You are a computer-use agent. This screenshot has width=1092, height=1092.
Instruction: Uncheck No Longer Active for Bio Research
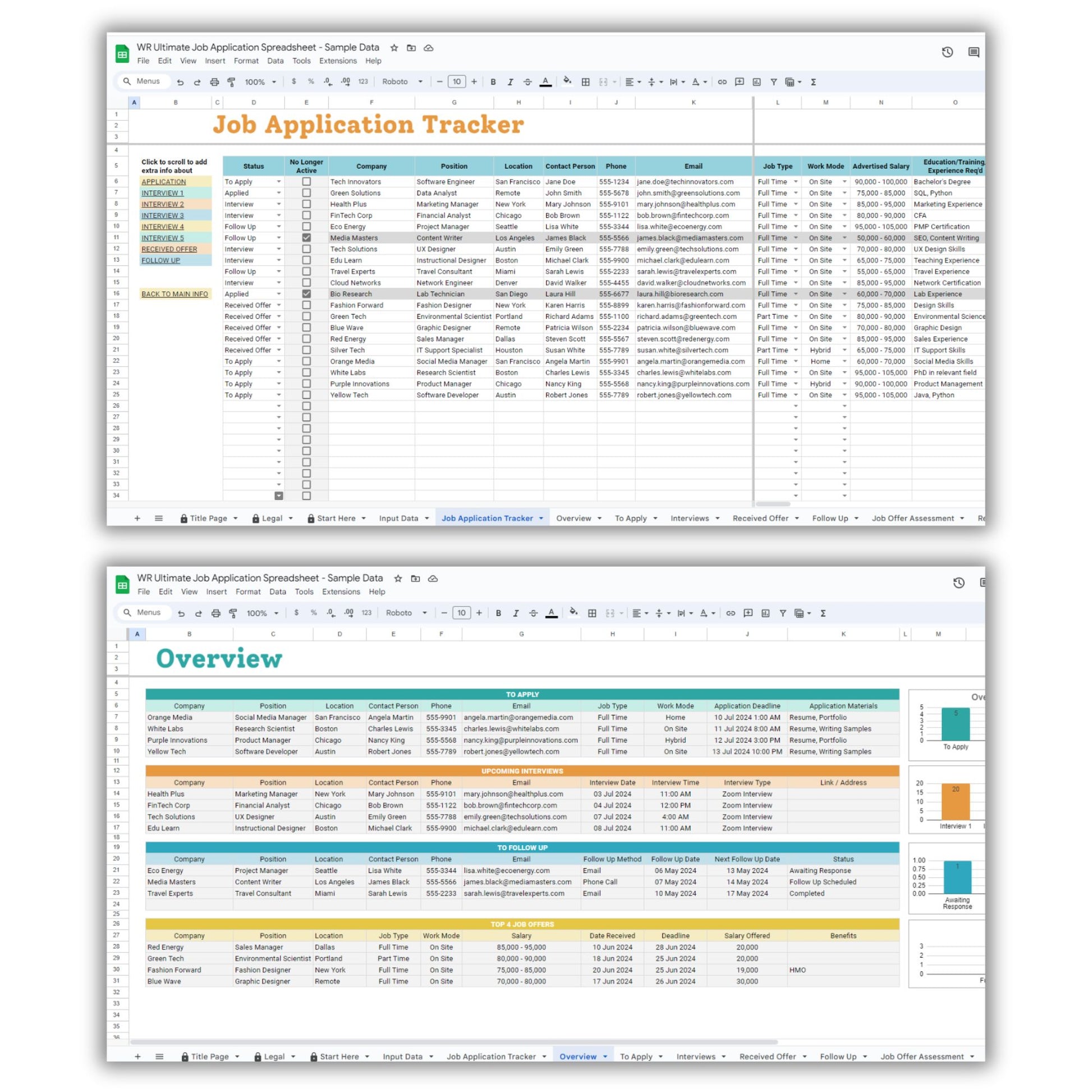[x=306, y=294]
